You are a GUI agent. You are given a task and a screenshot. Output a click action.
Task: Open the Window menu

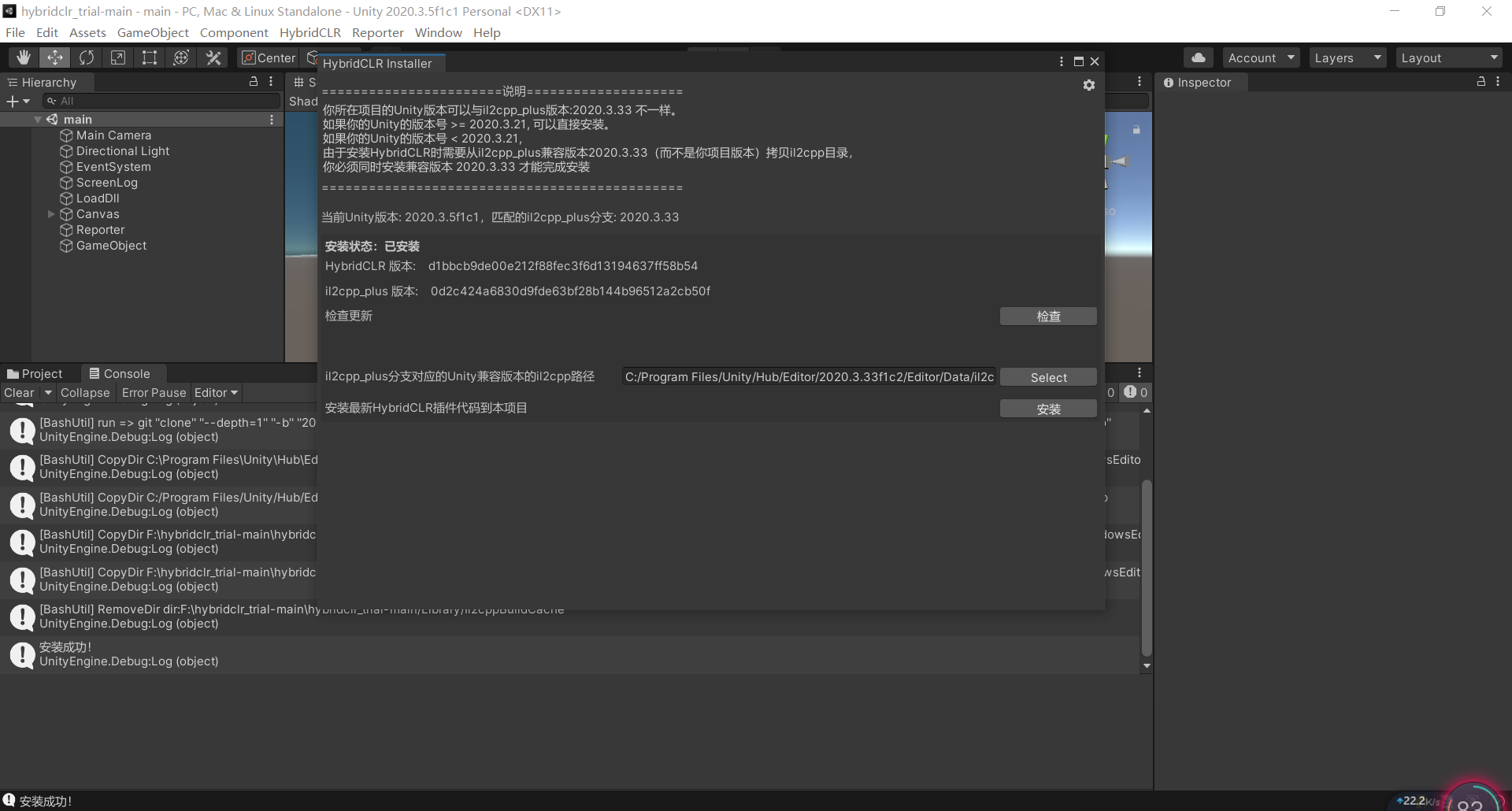pos(439,32)
